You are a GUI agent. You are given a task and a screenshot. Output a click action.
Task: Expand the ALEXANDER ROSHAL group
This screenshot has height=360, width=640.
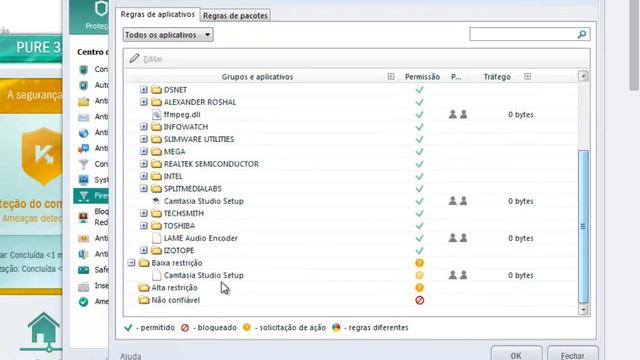click(144, 102)
